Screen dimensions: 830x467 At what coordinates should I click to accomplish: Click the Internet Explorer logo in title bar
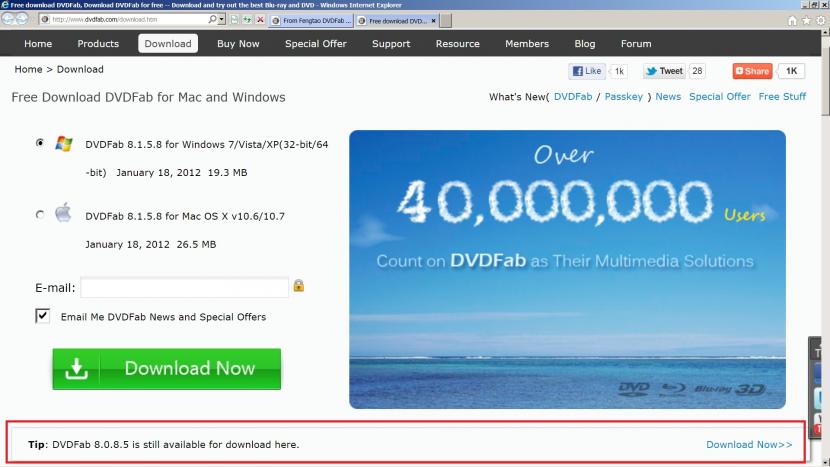5,5
